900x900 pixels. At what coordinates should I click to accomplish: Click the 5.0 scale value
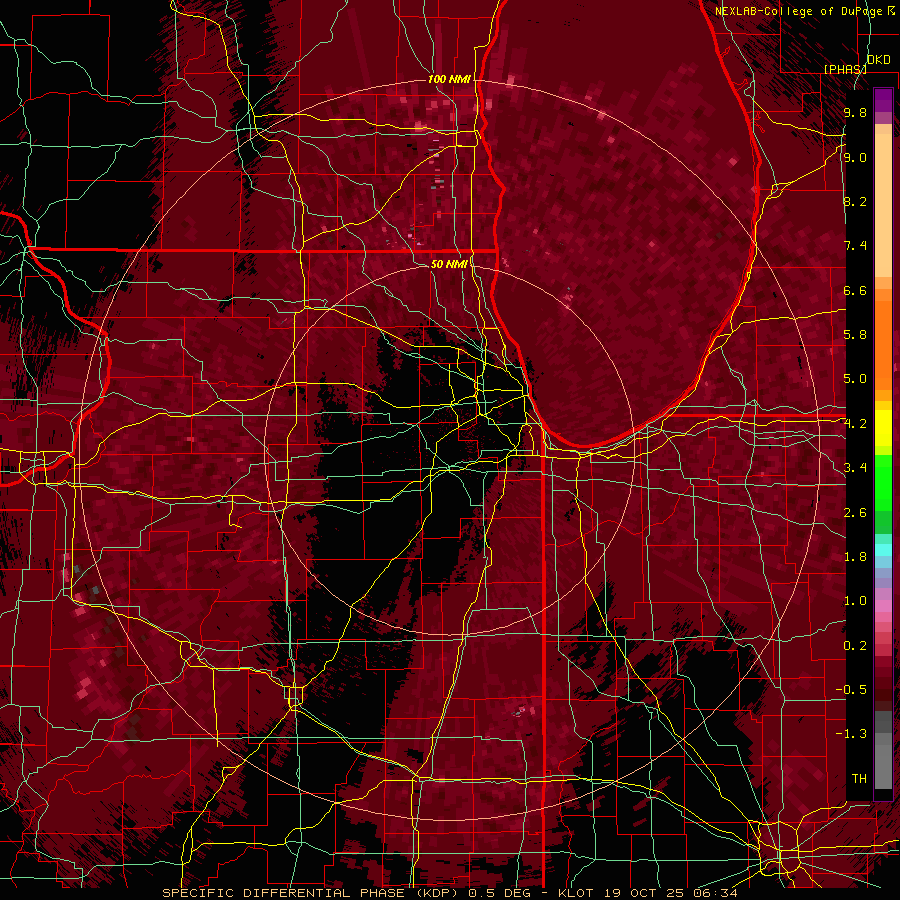[x=855, y=379]
